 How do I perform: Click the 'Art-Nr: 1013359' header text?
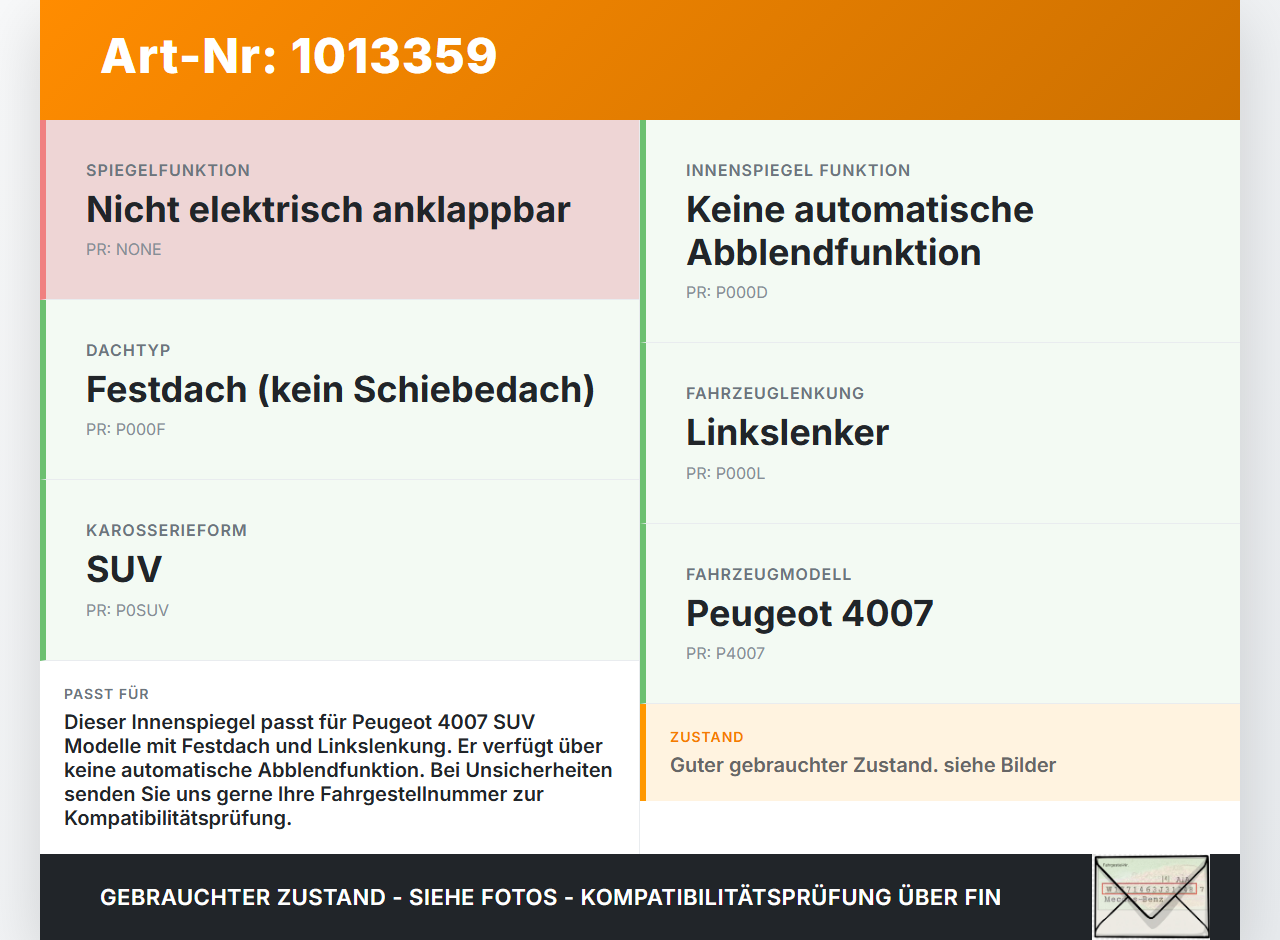pos(298,56)
